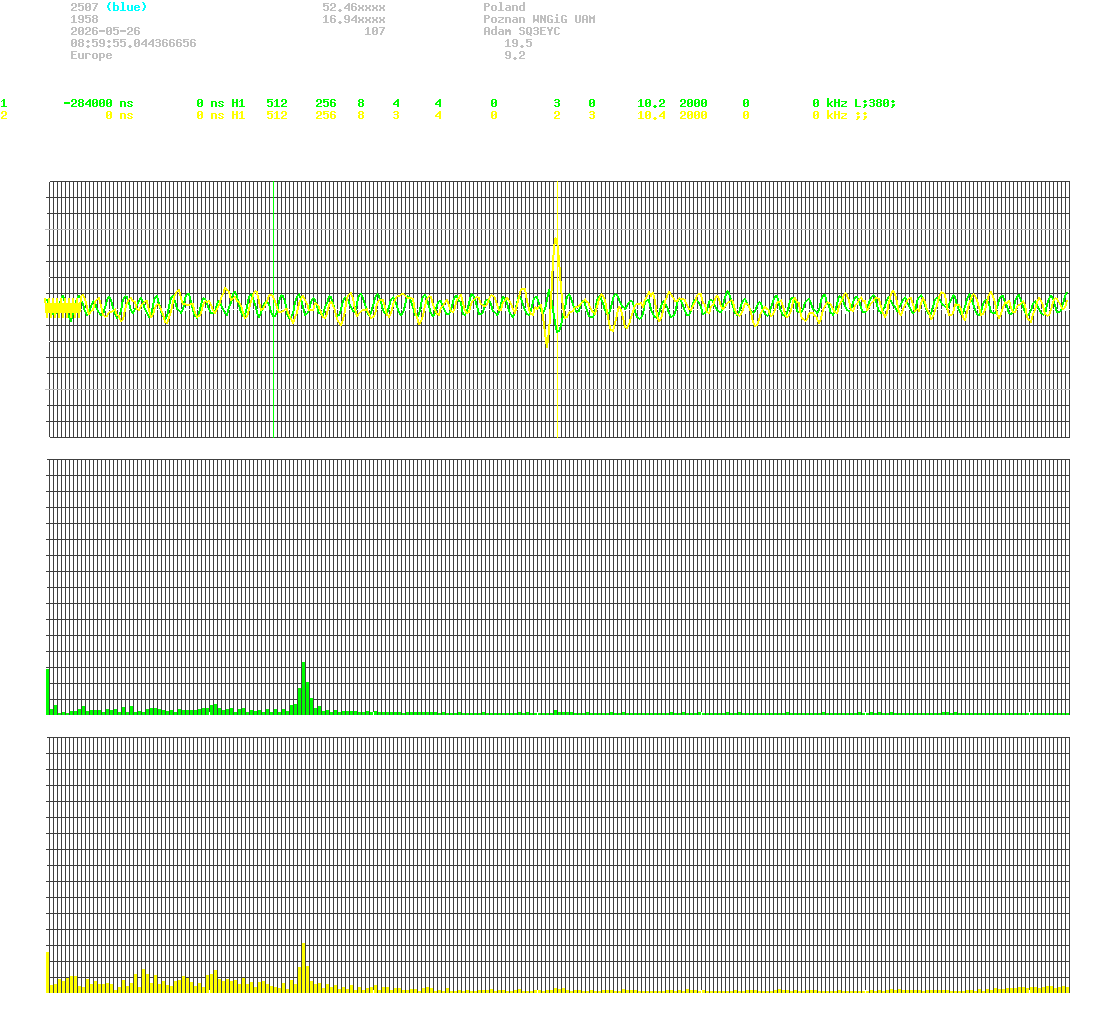Click the 512 value in yellow row

click(x=277, y=115)
